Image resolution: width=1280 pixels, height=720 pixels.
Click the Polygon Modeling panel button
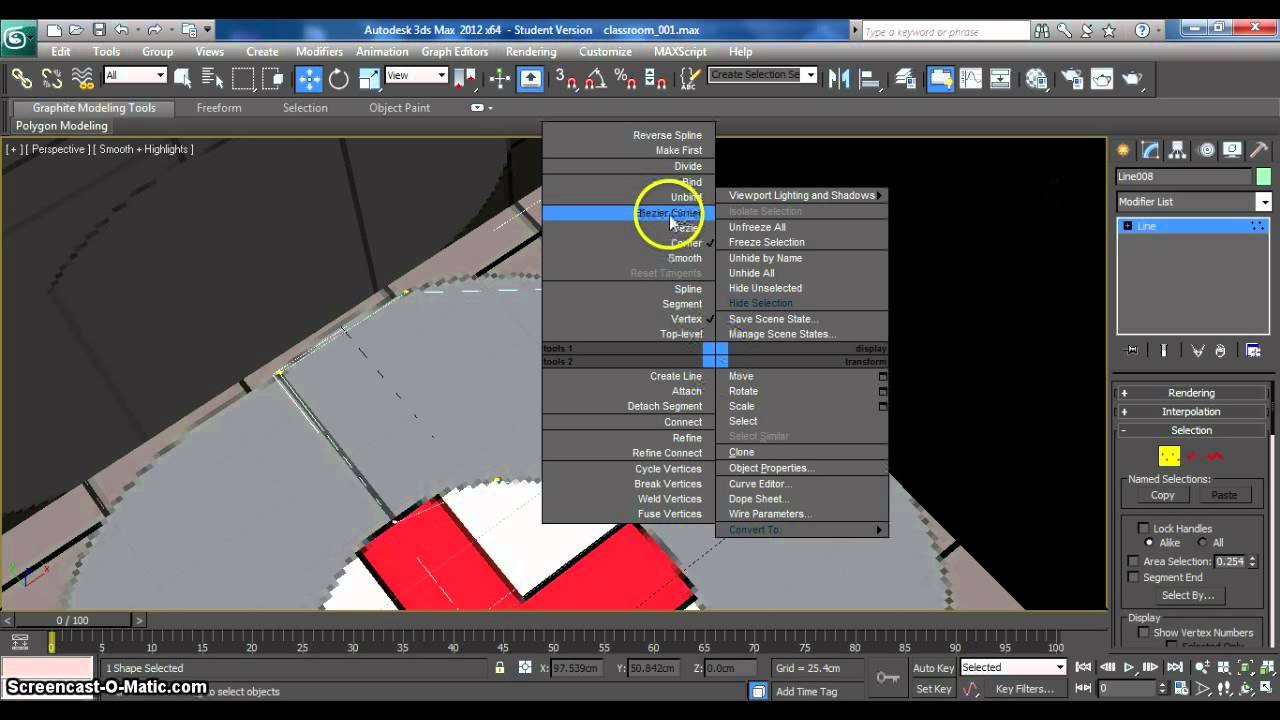pyautogui.click(x=62, y=126)
